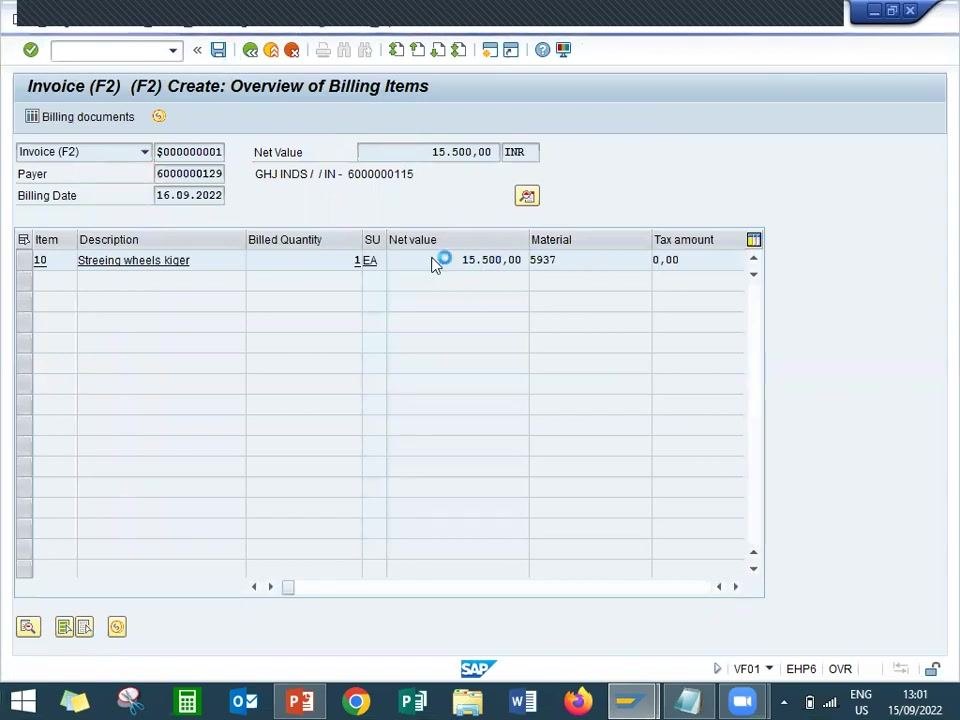Click the table select-all corner icon
Image resolution: width=960 pixels, height=720 pixels.
click(x=24, y=239)
